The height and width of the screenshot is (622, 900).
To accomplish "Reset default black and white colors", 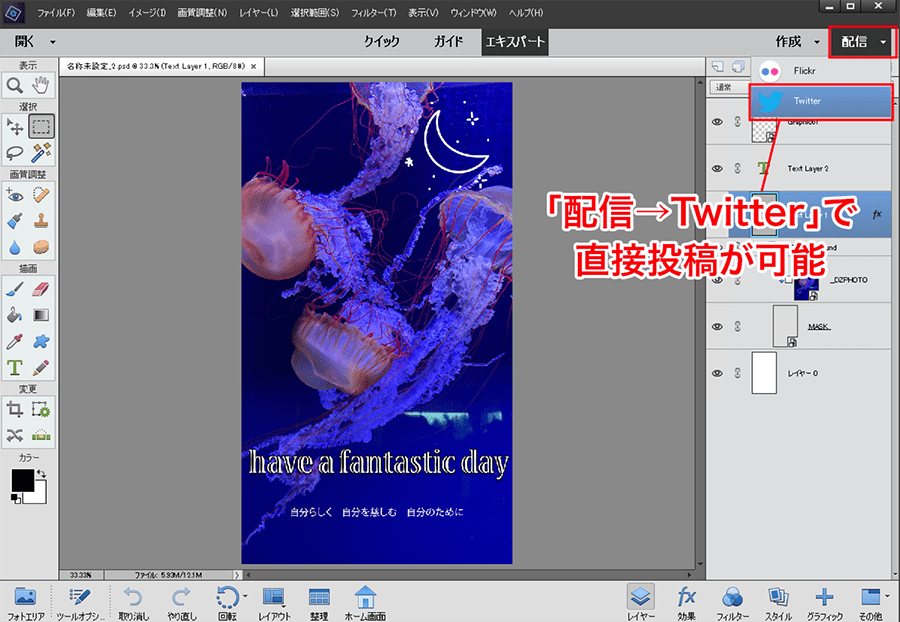I will click(16, 499).
